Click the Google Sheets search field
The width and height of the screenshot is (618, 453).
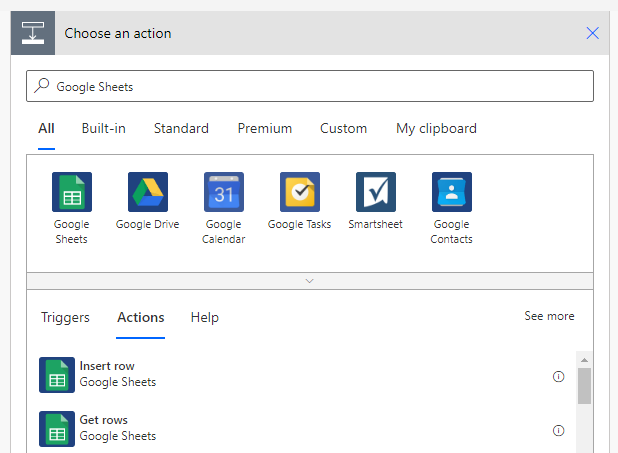click(310, 86)
